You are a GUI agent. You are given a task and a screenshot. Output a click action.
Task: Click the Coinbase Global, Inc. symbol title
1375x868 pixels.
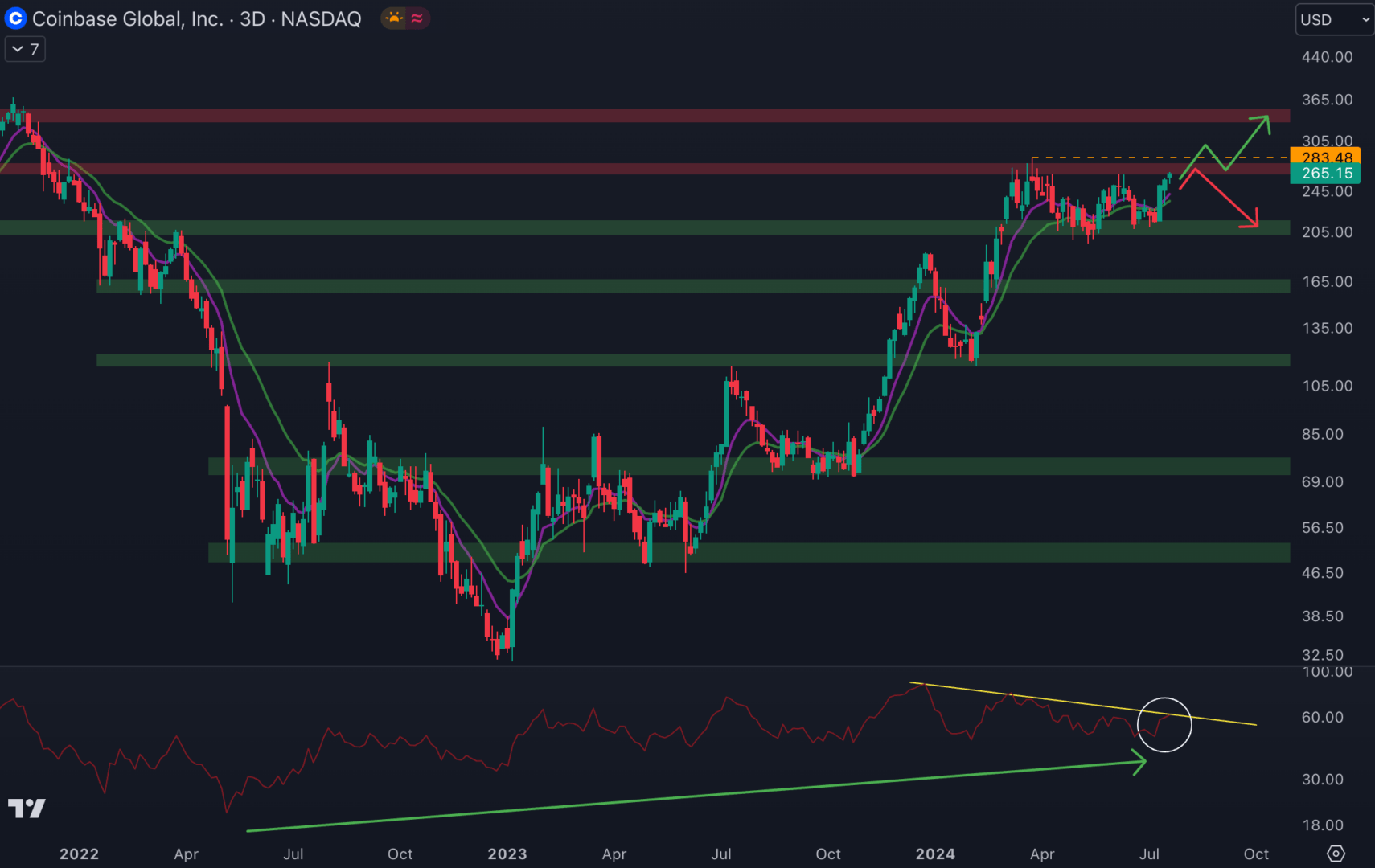[129, 18]
